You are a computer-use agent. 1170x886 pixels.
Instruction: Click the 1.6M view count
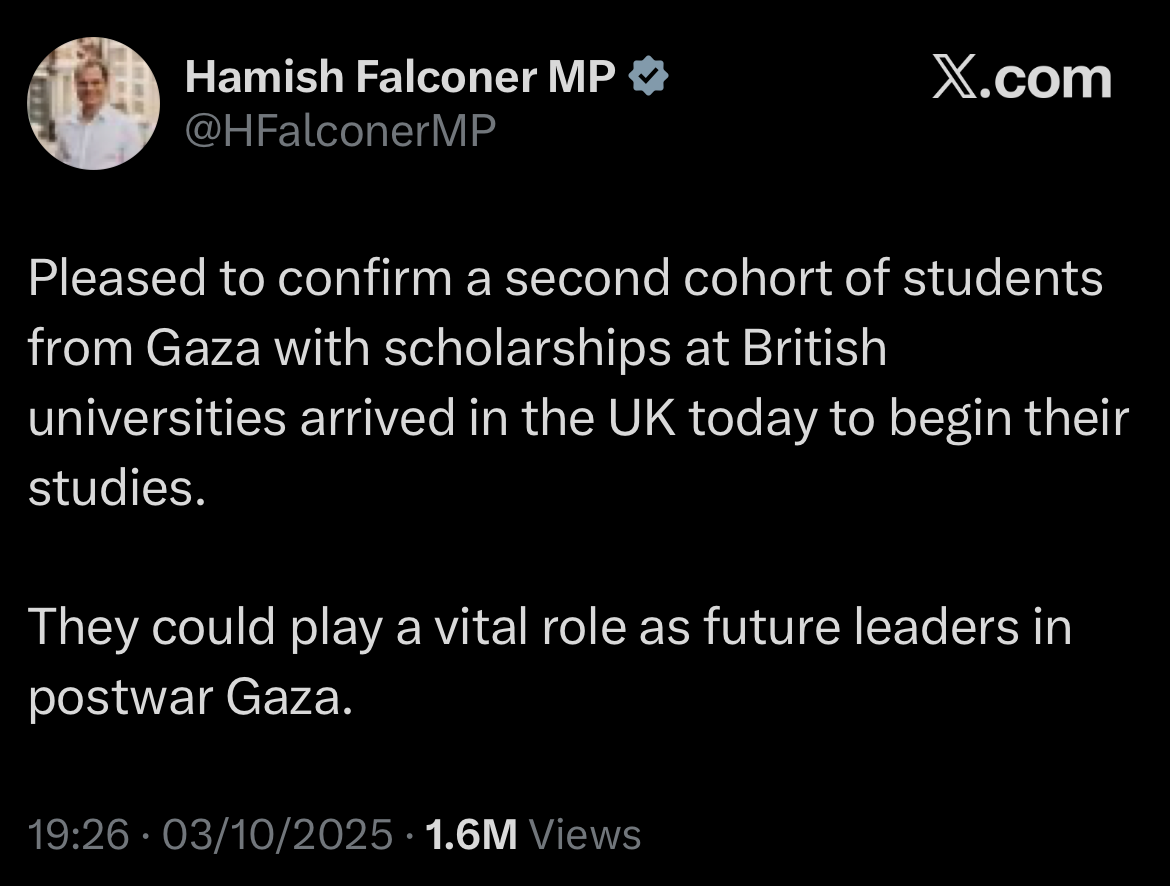pyautogui.click(x=472, y=834)
